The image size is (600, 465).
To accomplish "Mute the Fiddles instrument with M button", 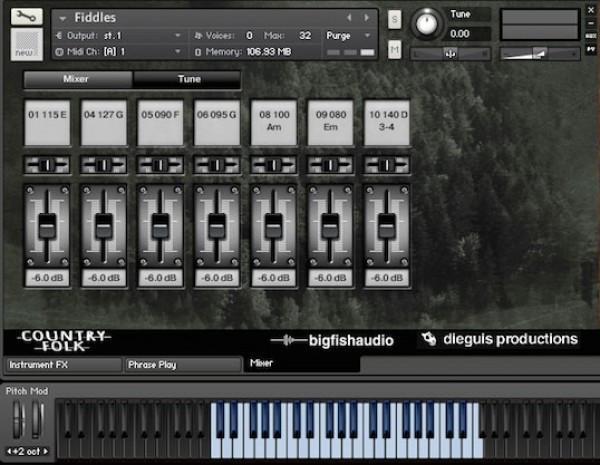I will [x=394, y=49].
